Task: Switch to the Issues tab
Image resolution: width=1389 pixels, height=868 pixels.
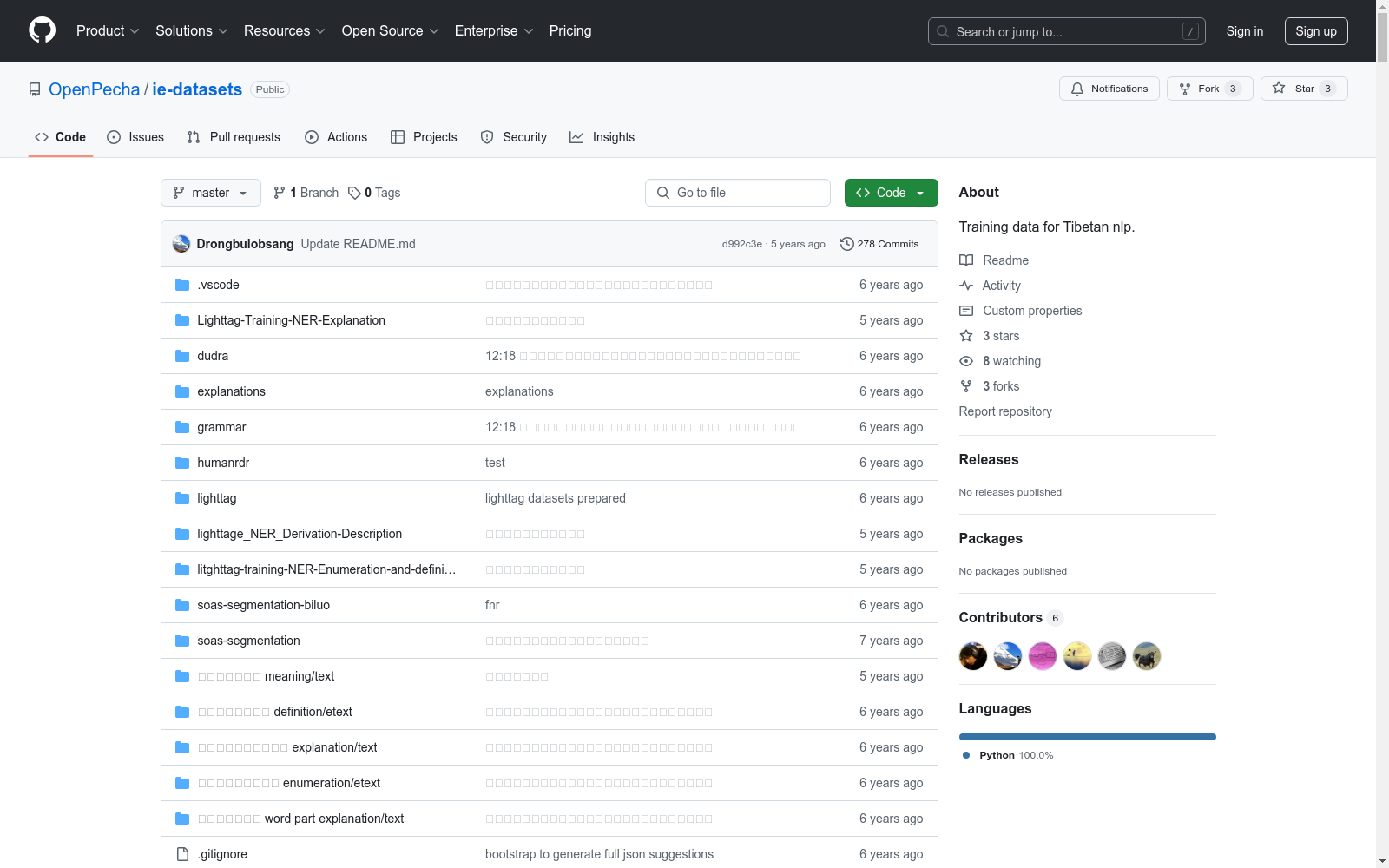Action: click(135, 137)
